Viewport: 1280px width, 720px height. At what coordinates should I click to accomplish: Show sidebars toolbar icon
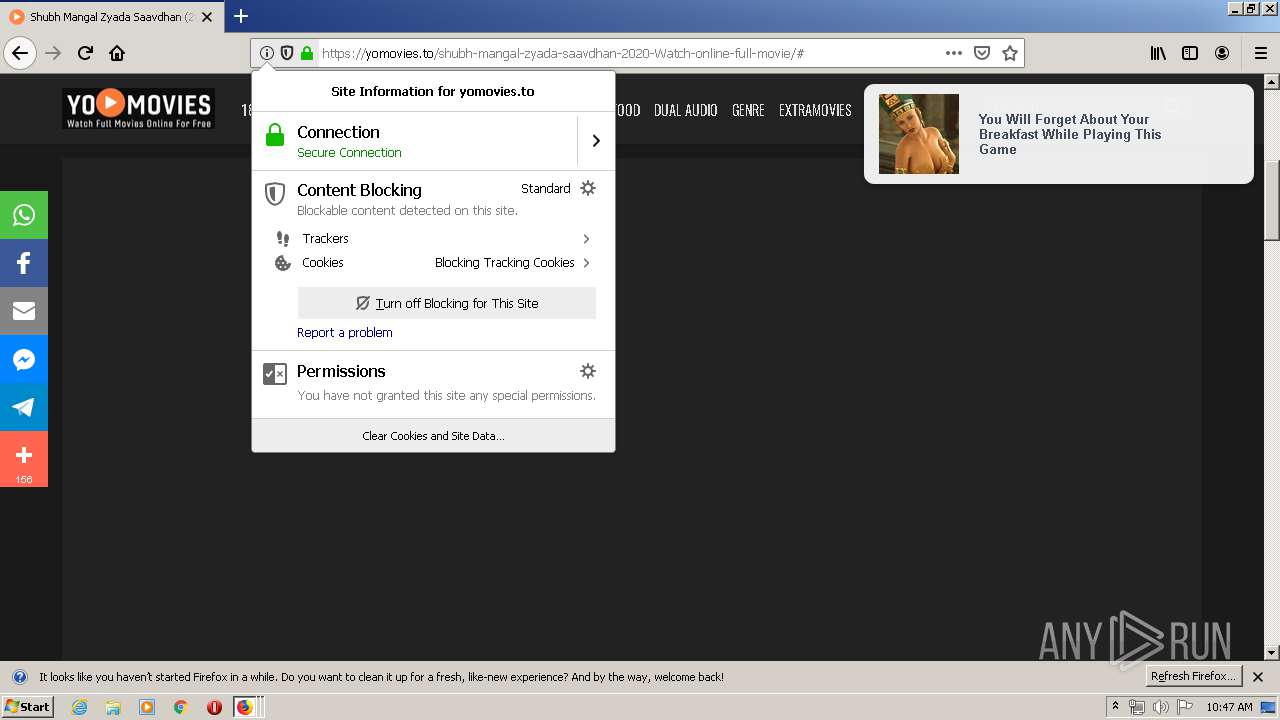pos(1190,53)
